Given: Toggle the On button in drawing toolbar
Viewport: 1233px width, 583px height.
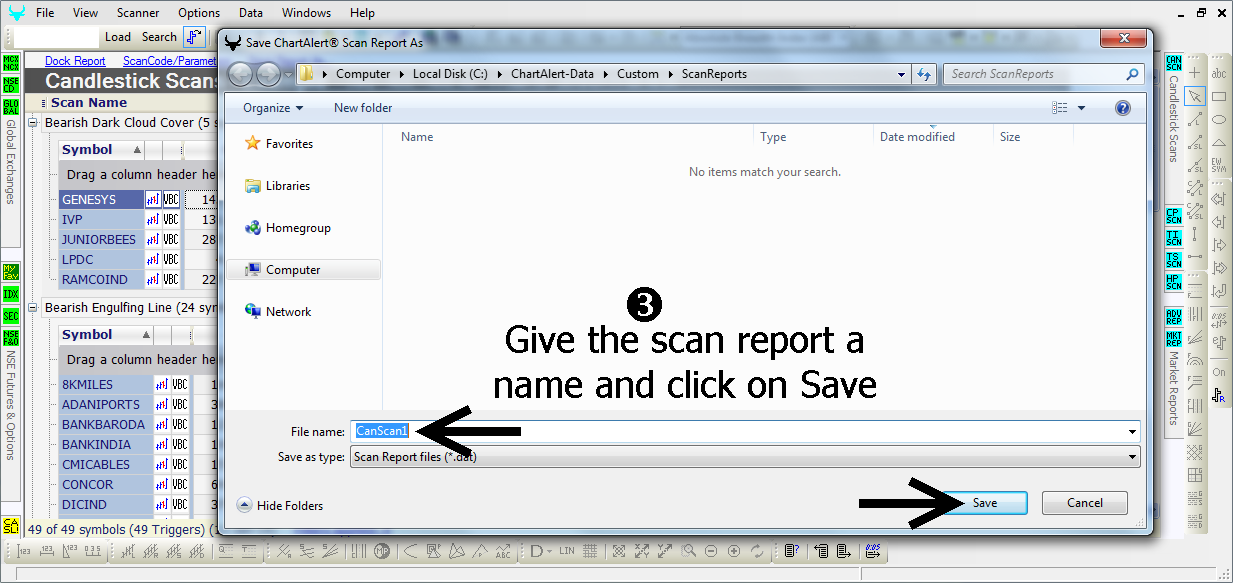Looking at the screenshot, I should (x=1219, y=372).
